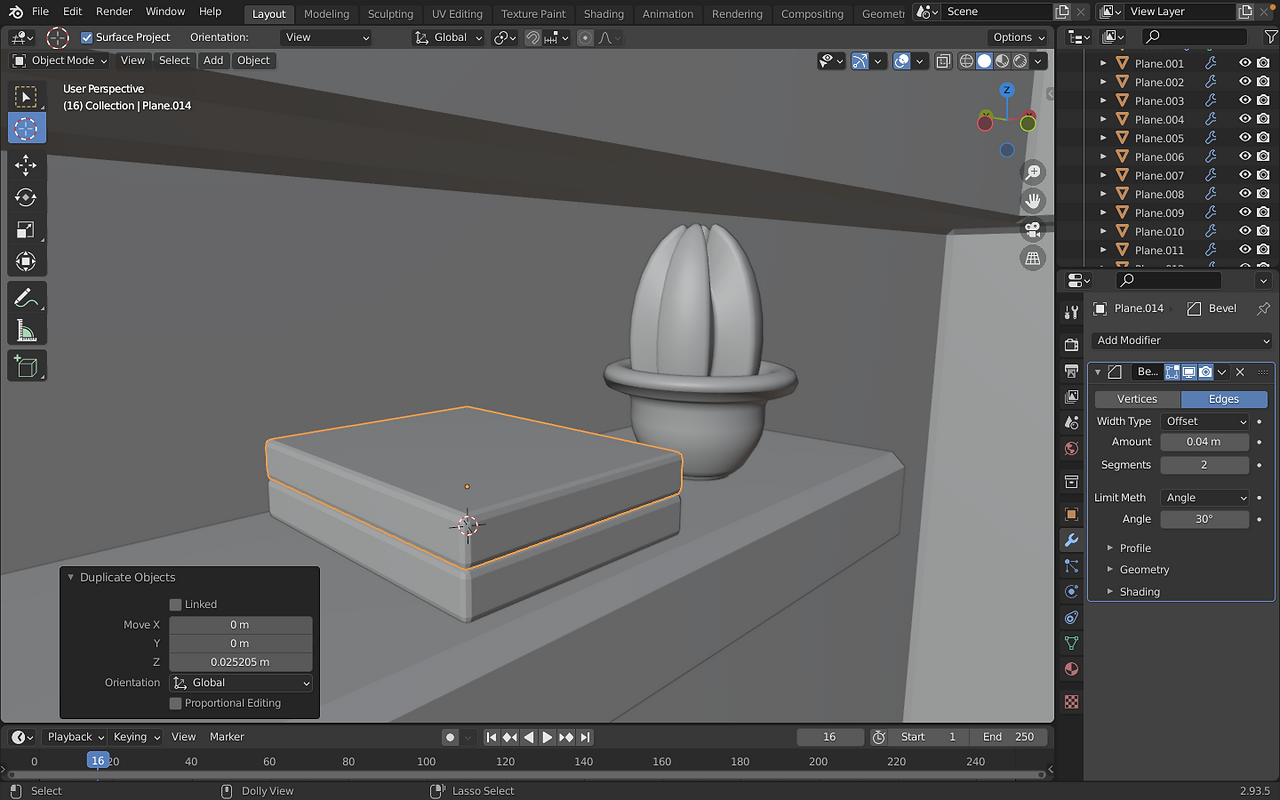
Task: Open the Render menu
Action: pyautogui.click(x=114, y=11)
